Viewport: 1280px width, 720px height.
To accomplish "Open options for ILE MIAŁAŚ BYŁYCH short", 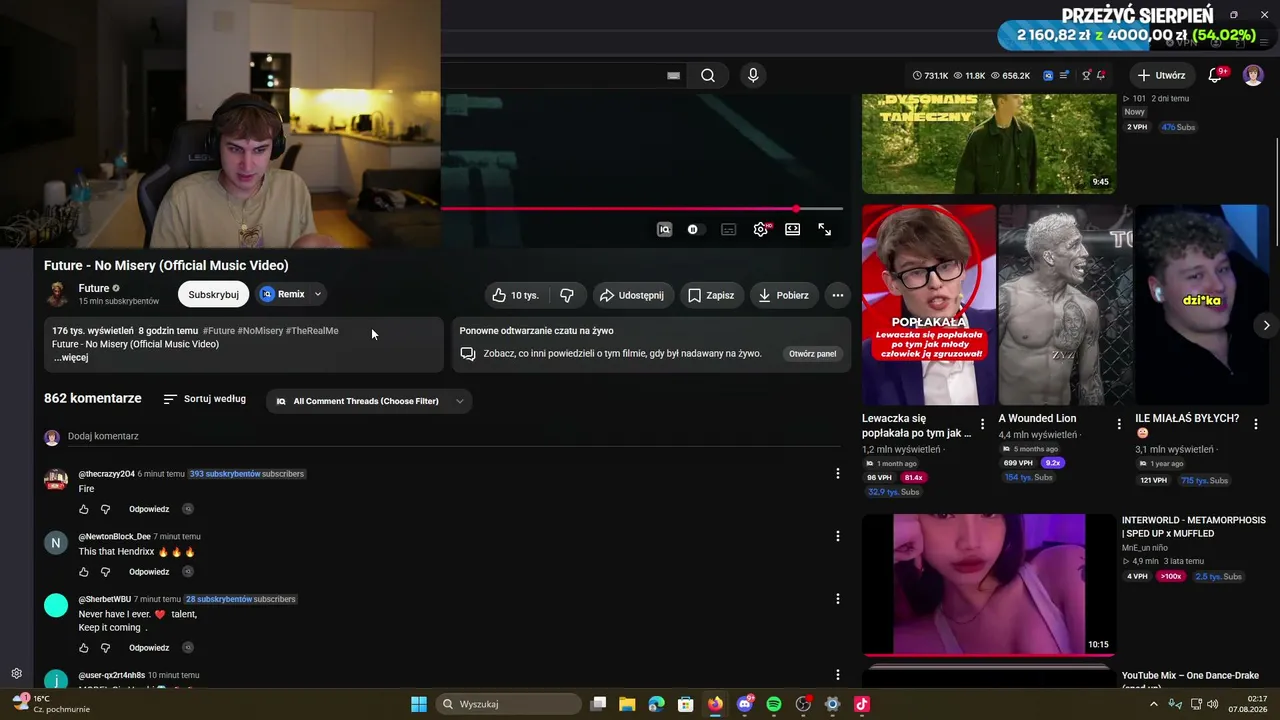I will pyautogui.click(x=1255, y=424).
